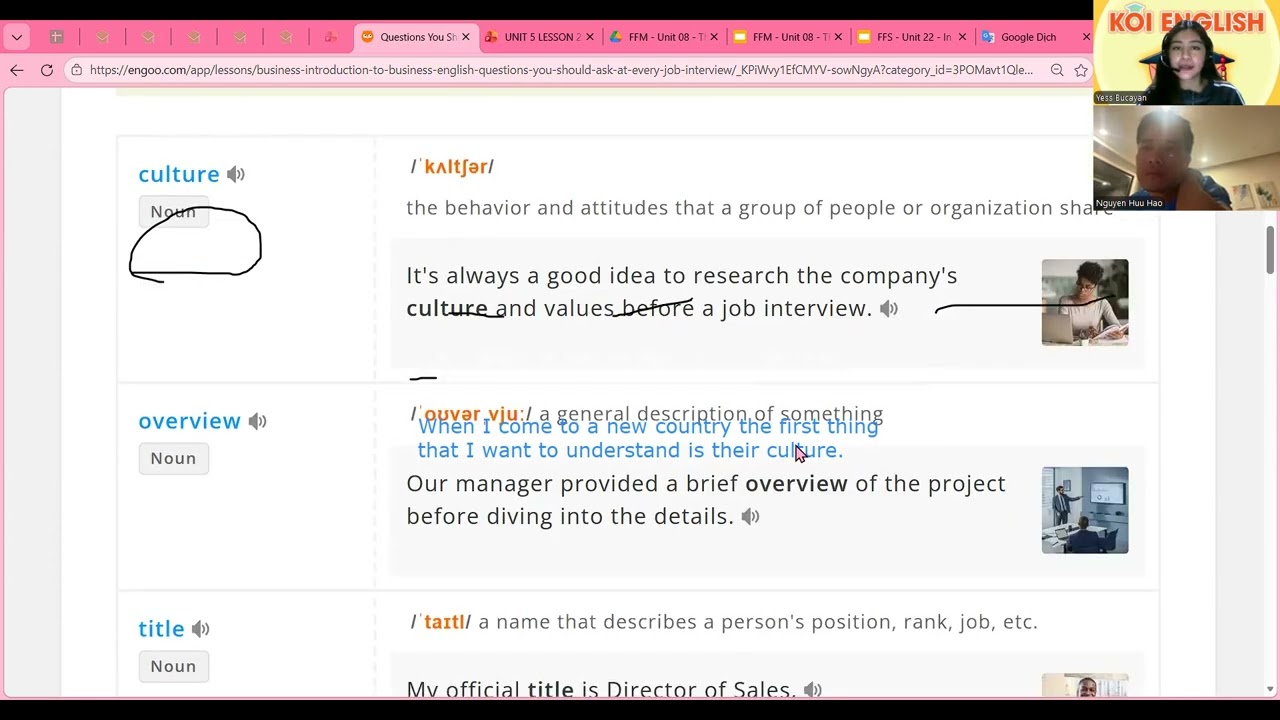Click the definition 'the behavior and attitudes that a group'

coord(760,208)
